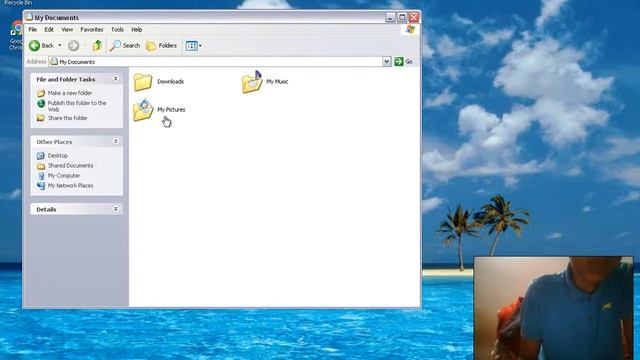This screenshot has width=640, height=360.
Task: Click the My Computer icon in sidebar
Action: [41, 176]
